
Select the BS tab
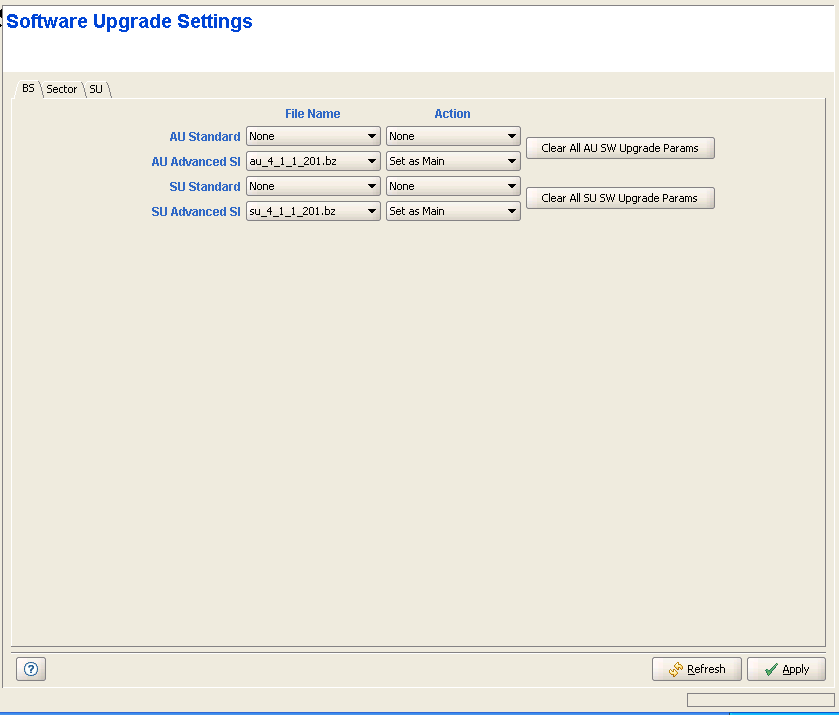click(28, 88)
